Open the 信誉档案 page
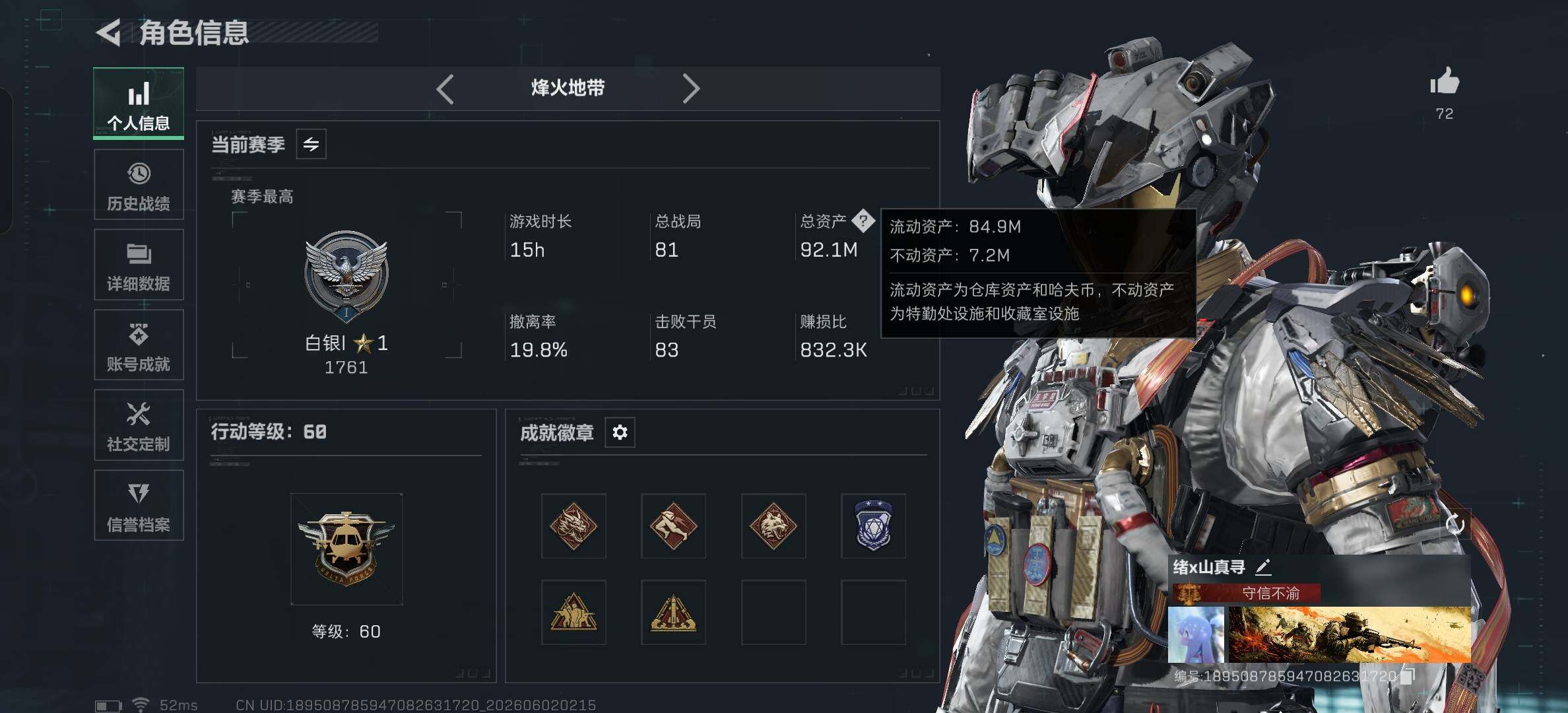 tap(139, 505)
